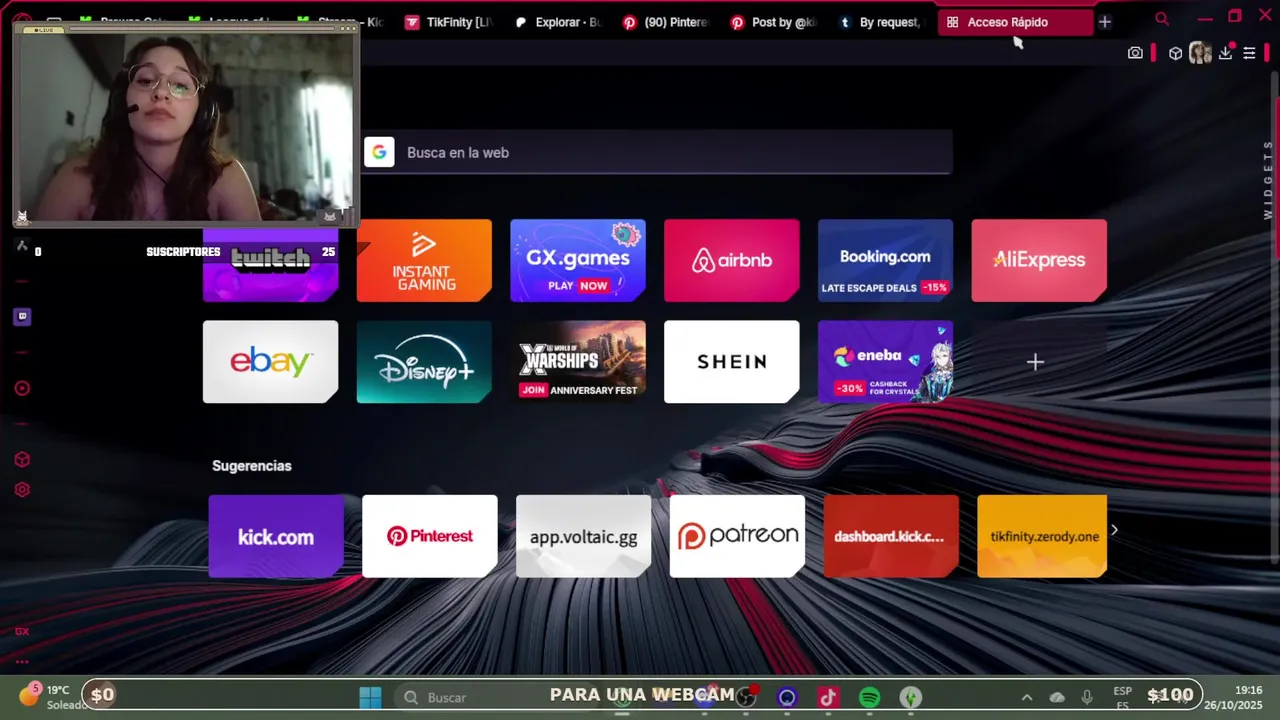Add a new speed dial site
This screenshot has width=1280, height=720.
click(1035, 362)
